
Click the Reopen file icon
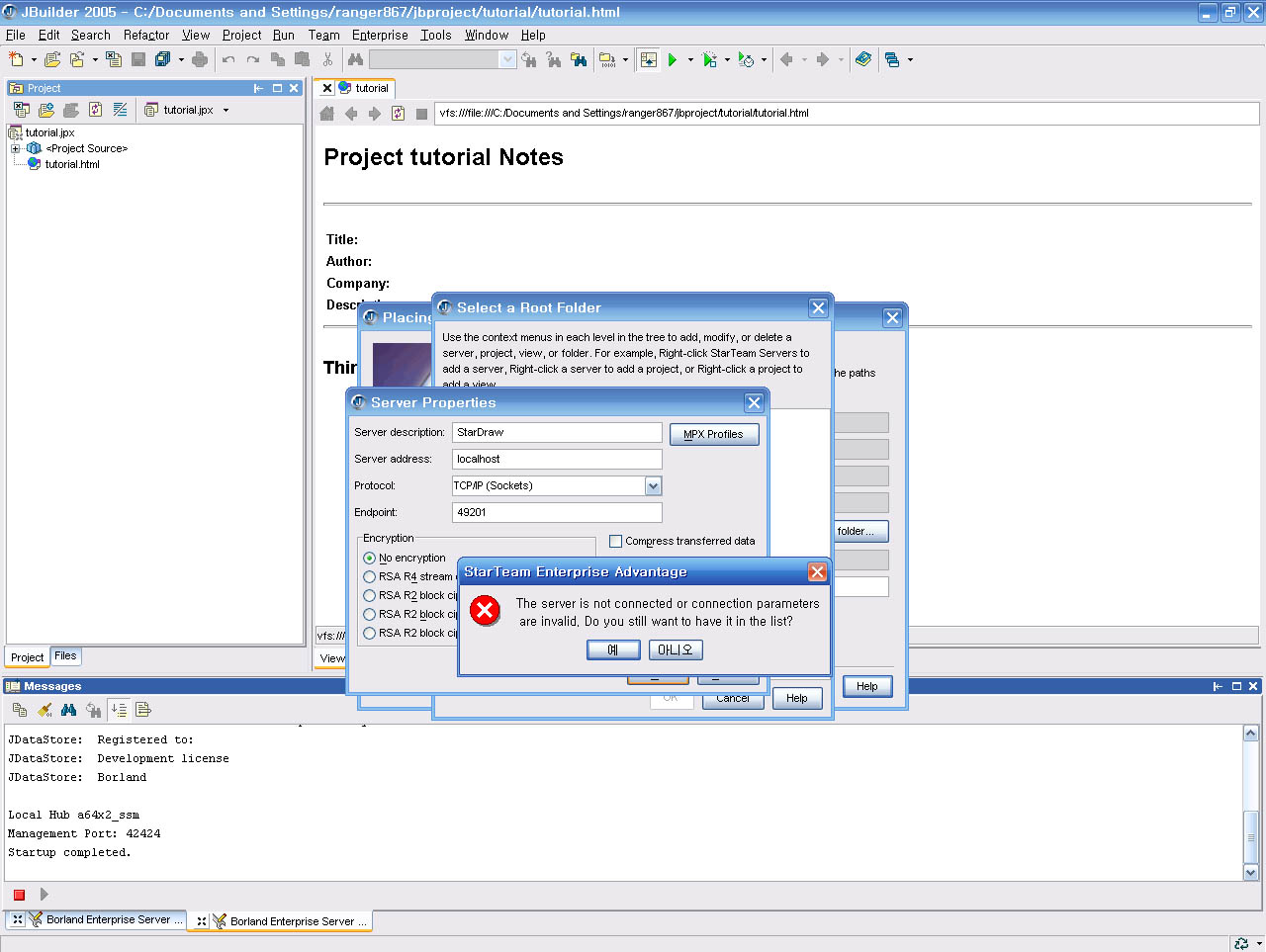77,59
